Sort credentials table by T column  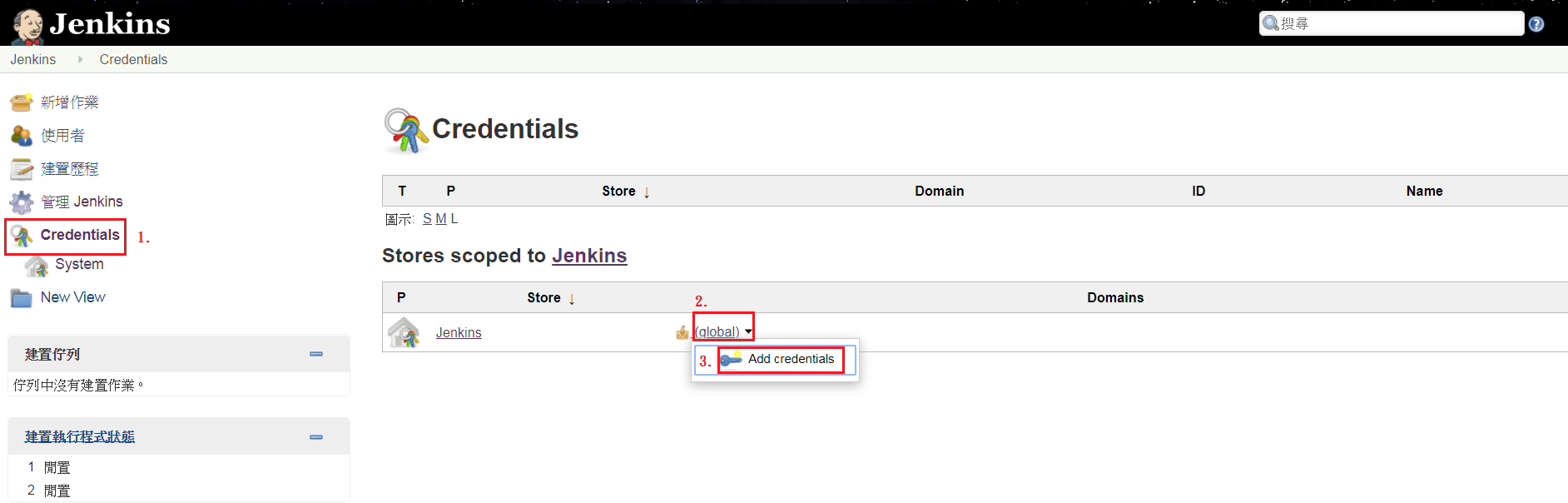point(402,191)
